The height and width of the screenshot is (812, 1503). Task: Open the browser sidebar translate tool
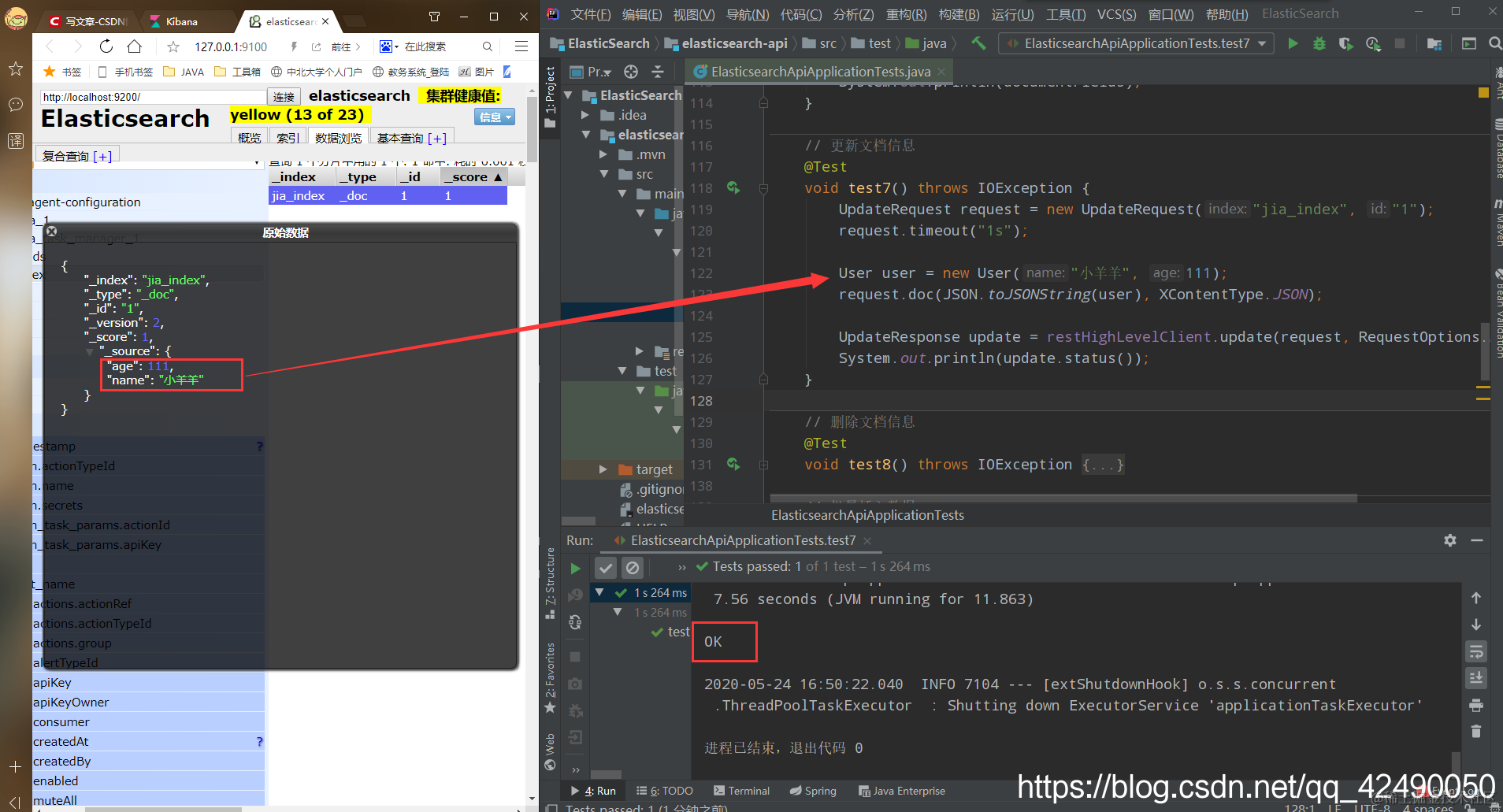16,141
